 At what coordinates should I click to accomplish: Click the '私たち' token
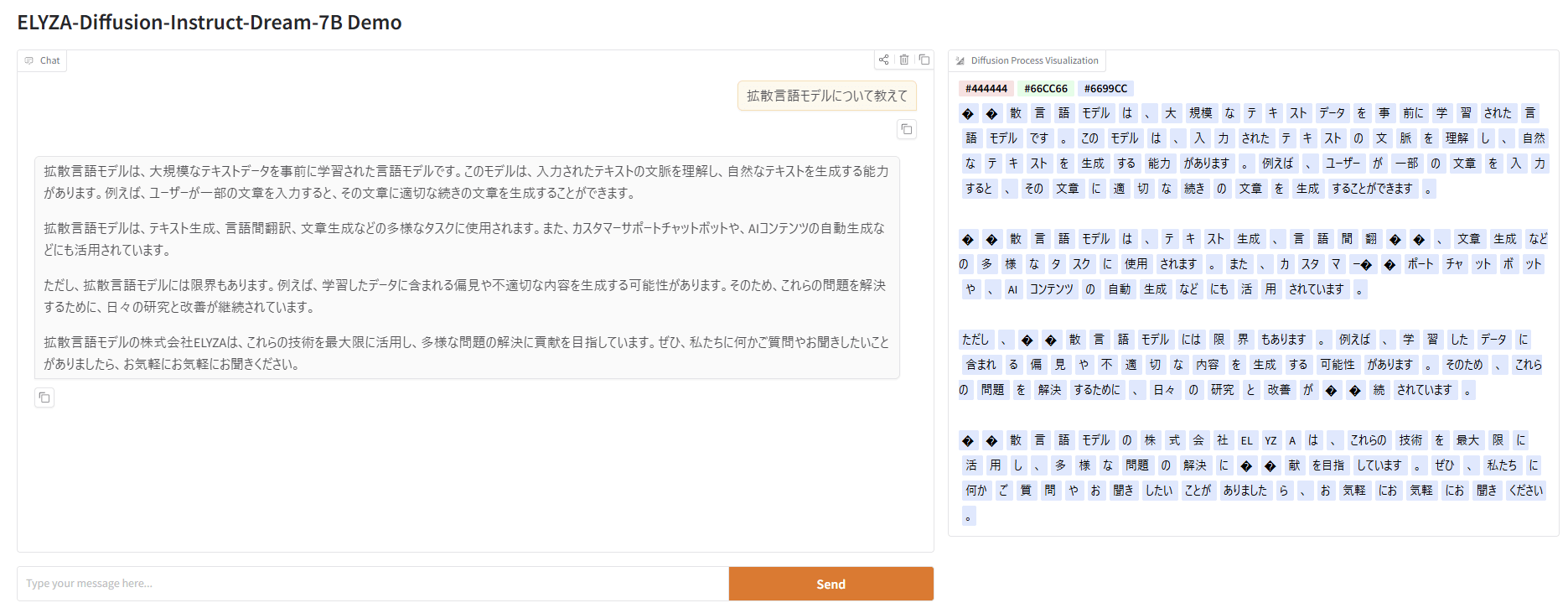[x=1501, y=465]
